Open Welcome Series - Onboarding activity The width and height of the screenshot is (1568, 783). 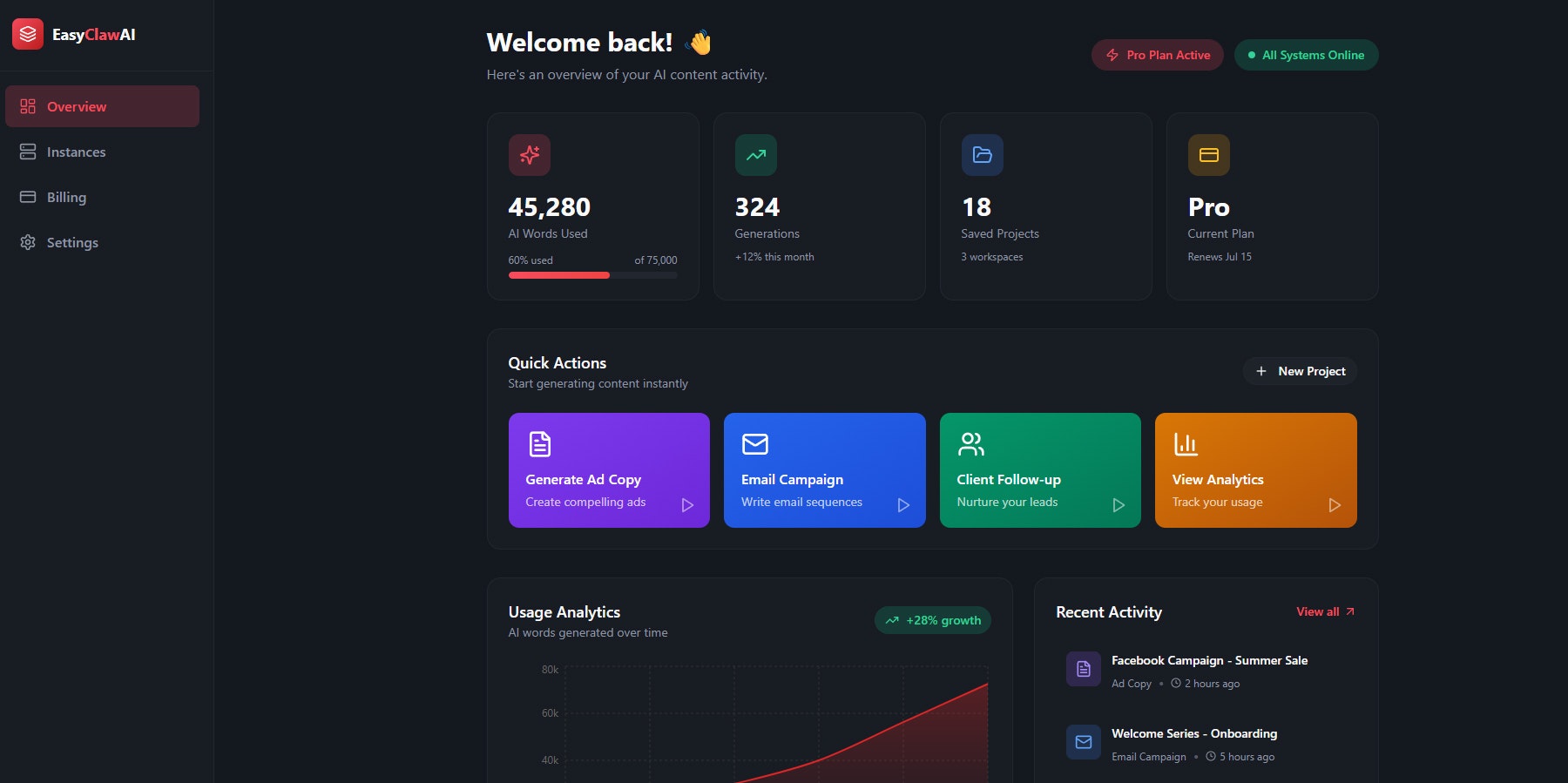pyautogui.click(x=1206, y=744)
